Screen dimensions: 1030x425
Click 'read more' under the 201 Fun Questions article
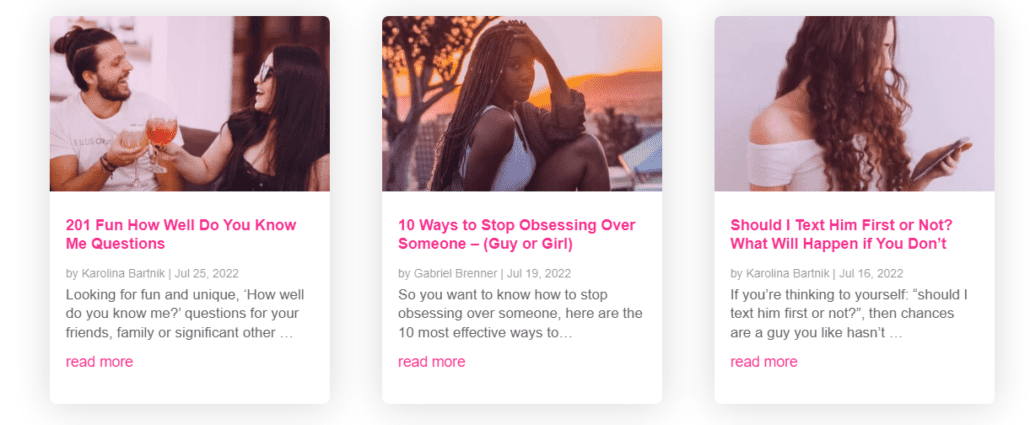tap(99, 362)
